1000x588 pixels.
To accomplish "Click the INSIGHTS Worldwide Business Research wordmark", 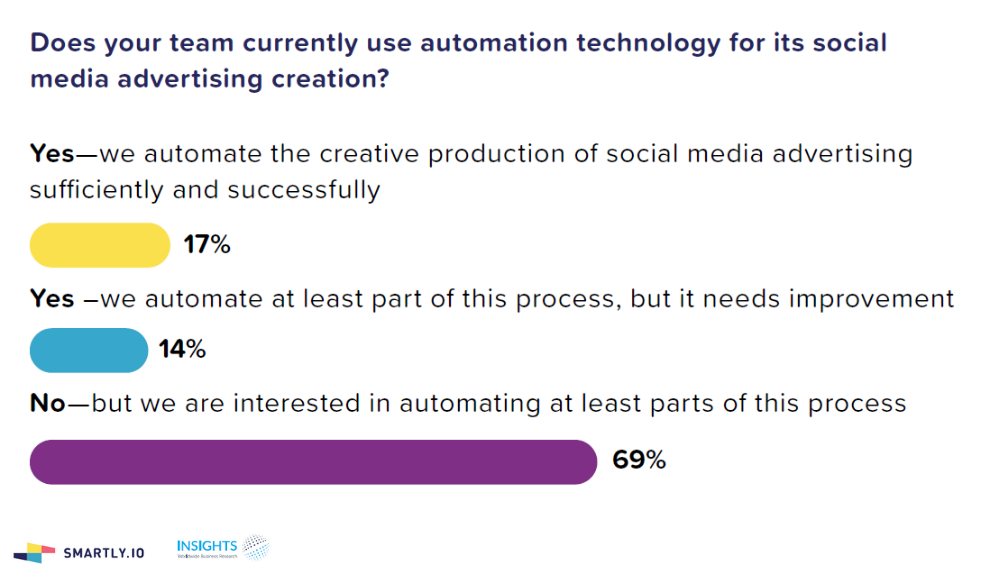I will click(207, 547).
